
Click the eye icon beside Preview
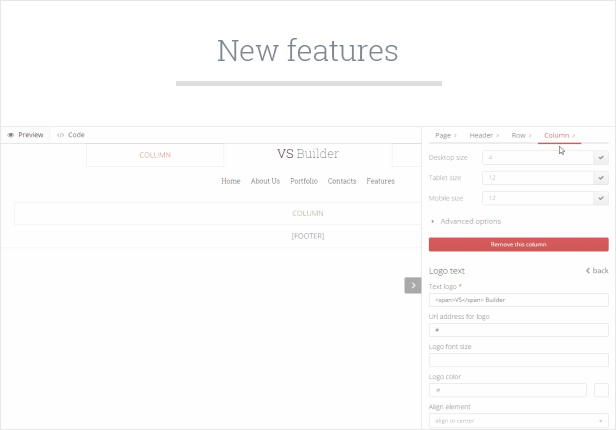pyautogui.click(x=11, y=135)
